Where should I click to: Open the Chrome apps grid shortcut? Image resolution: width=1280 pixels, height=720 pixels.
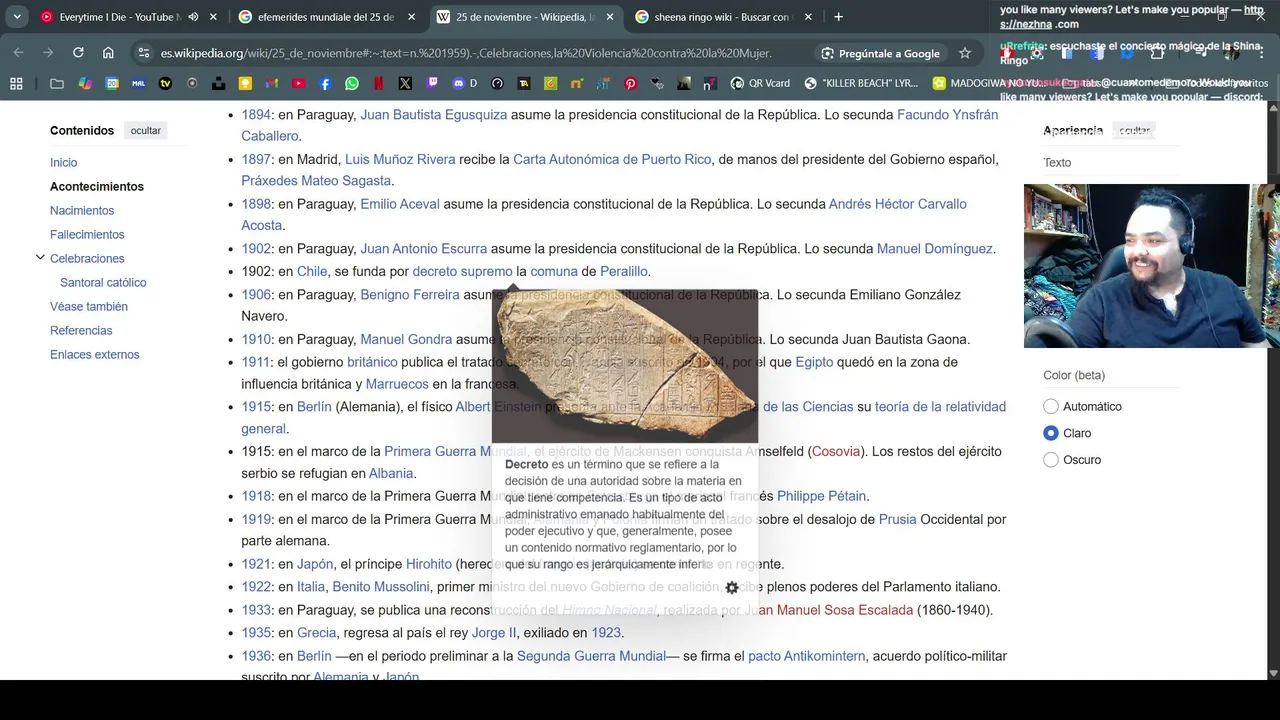[16, 84]
